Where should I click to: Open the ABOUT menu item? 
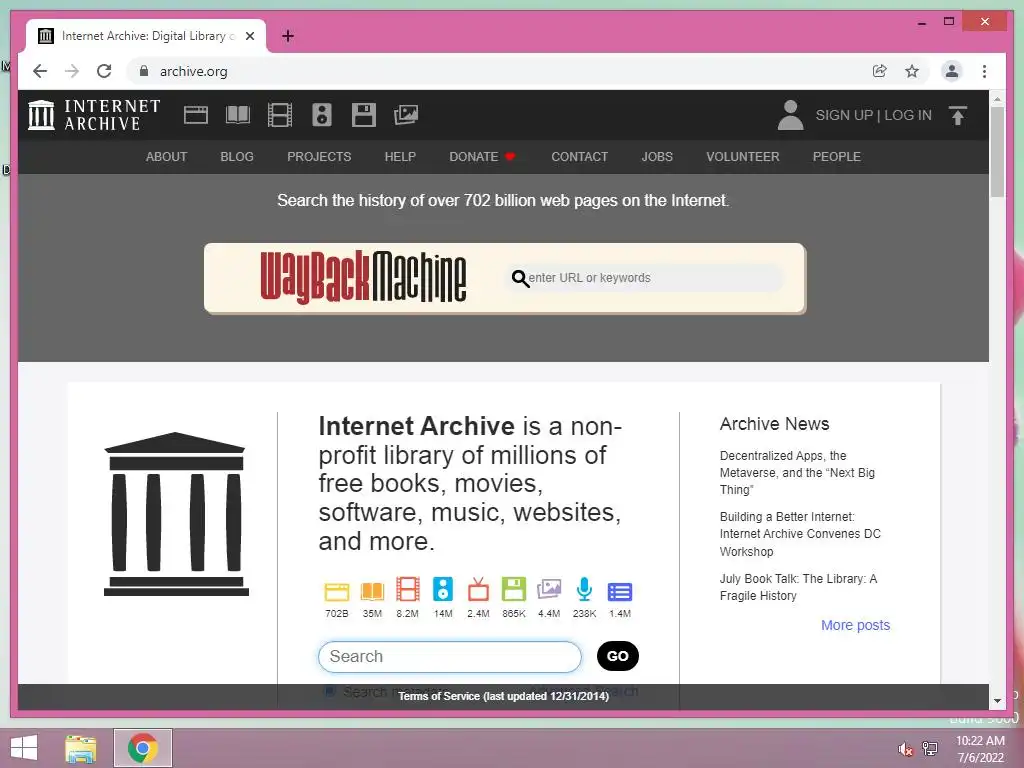coord(167,157)
